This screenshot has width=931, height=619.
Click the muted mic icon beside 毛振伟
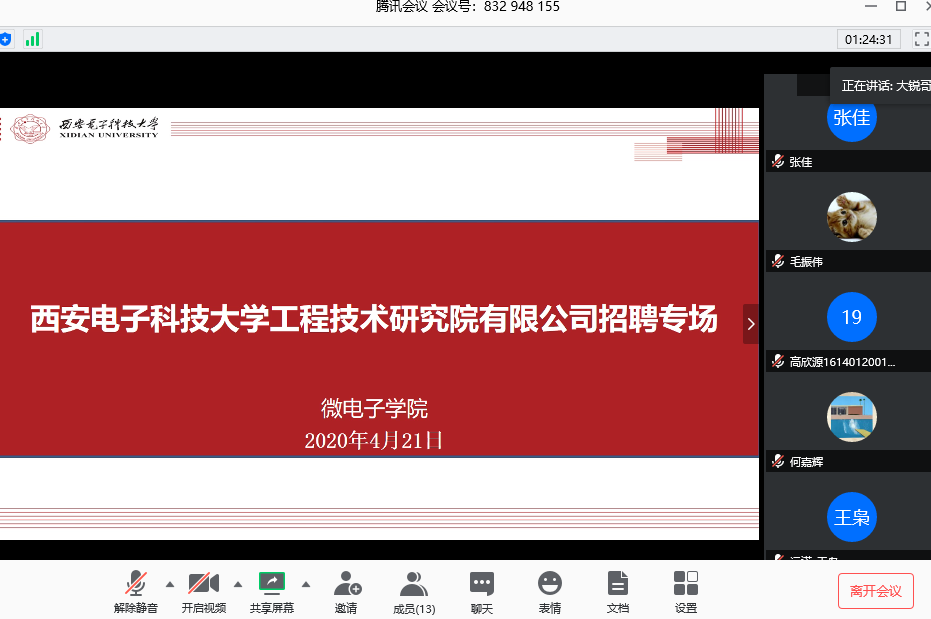(x=778, y=261)
